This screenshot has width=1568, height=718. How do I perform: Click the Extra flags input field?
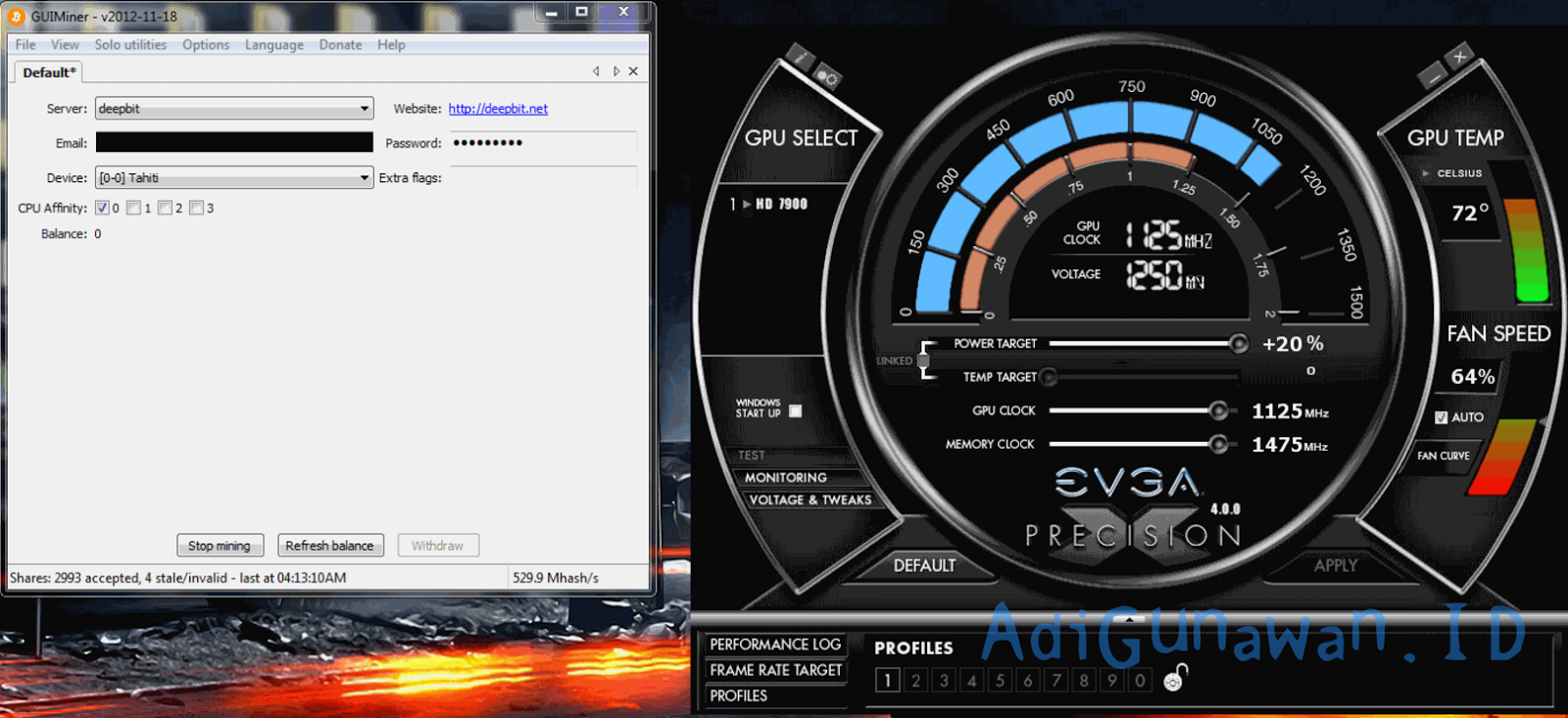point(543,177)
